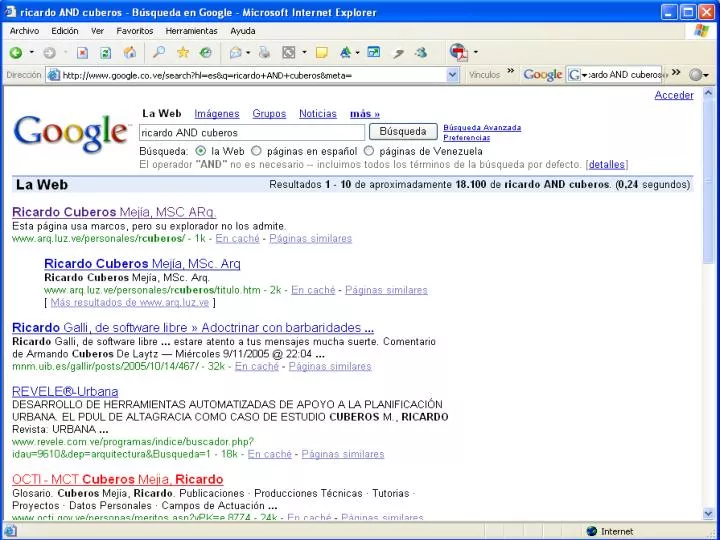Open the 'detalles' link
This screenshot has height=540, width=720.
click(x=607, y=164)
